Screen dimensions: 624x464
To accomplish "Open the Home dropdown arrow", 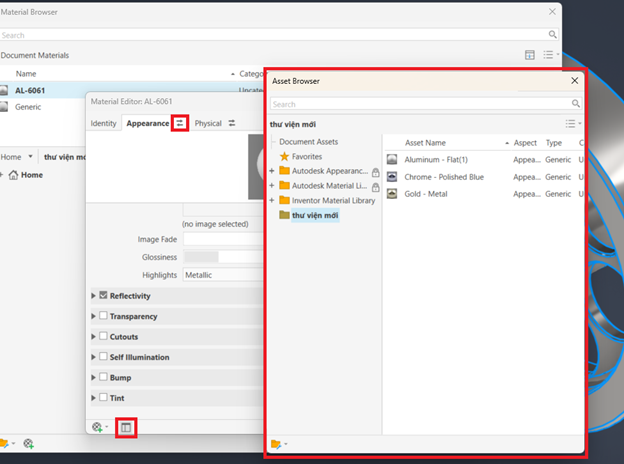I will click(30, 157).
